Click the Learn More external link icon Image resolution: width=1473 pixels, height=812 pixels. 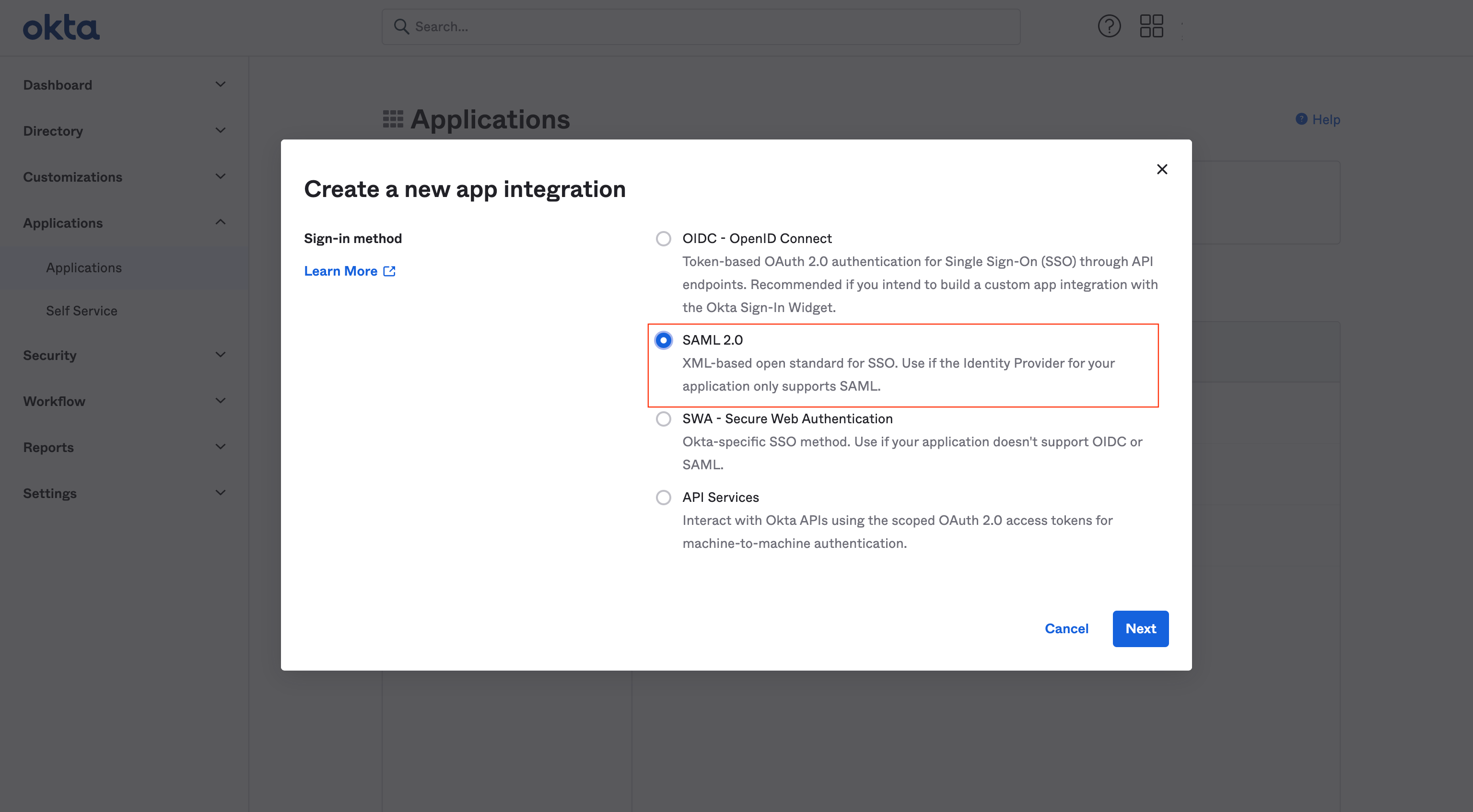pyautogui.click(x=390, y=270)
